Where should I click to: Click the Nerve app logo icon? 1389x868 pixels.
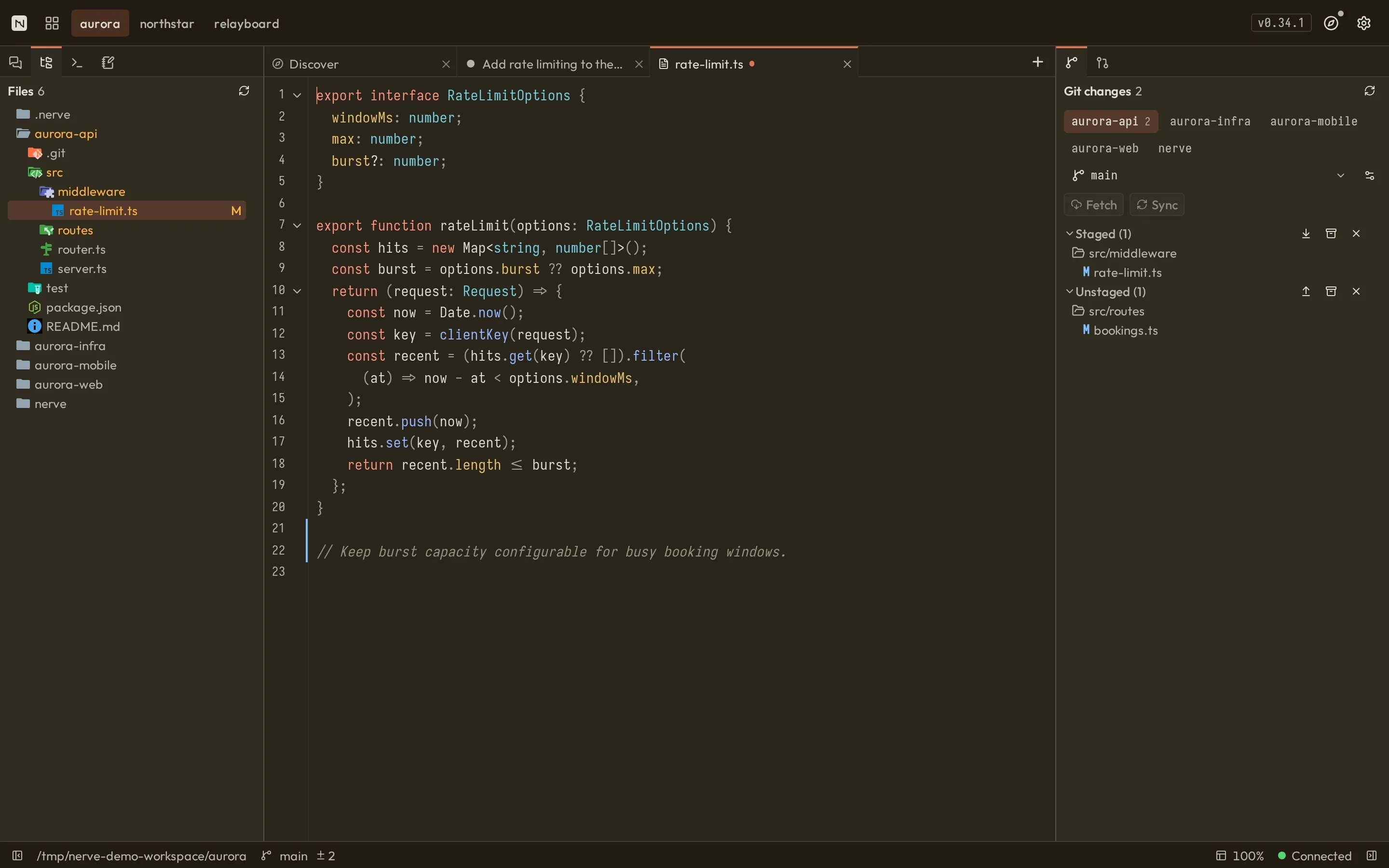click(19, 23)
